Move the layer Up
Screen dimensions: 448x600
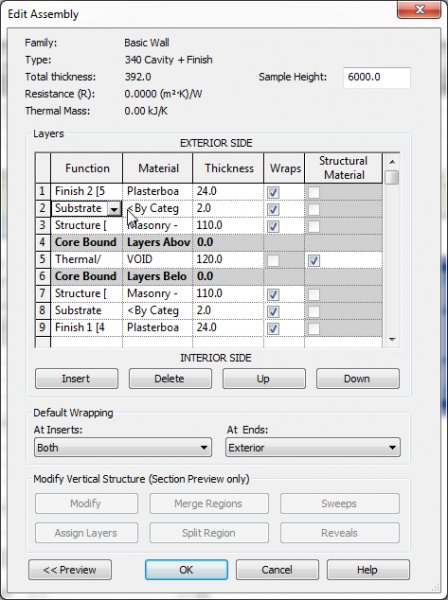(x=264, y=378)
